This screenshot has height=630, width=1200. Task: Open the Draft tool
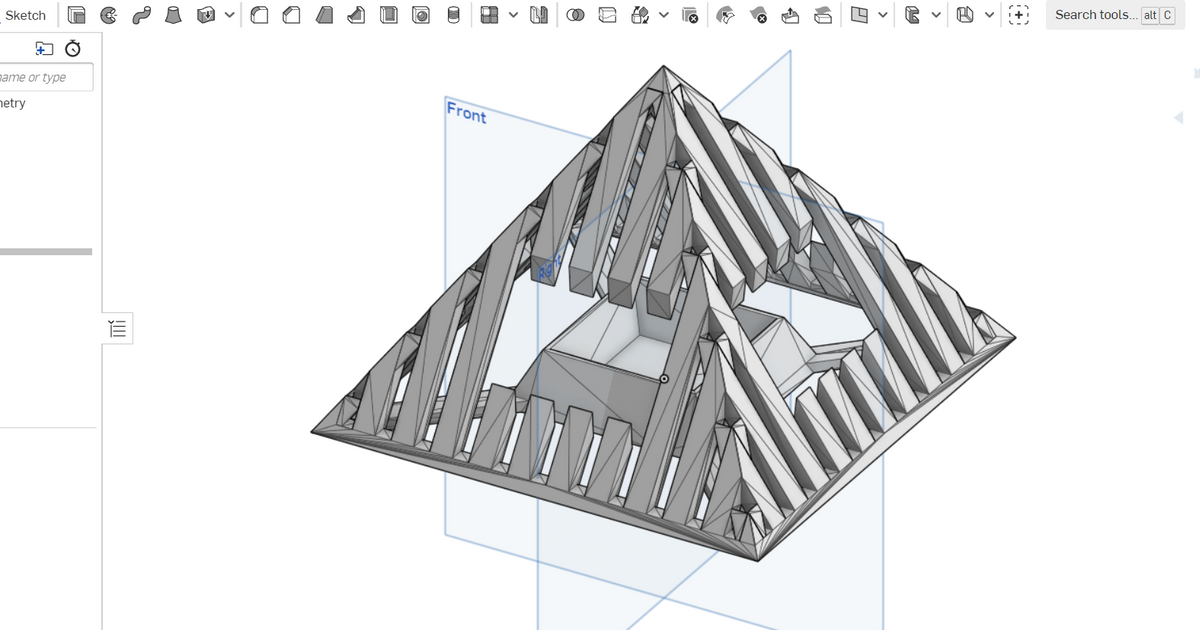324,14
